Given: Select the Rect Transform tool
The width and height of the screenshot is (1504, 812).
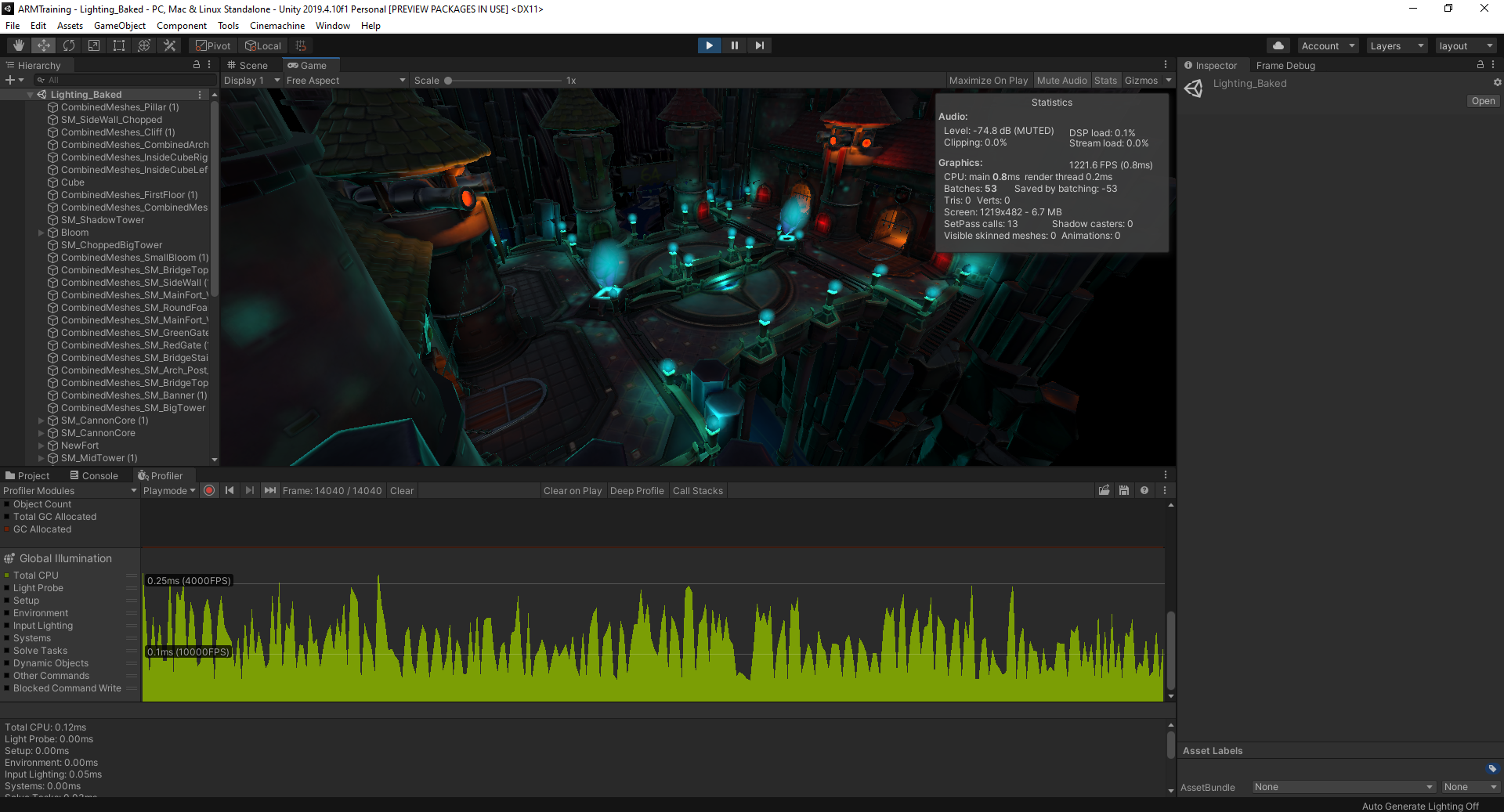Looking at the screenshot, I should coord(118,45).
